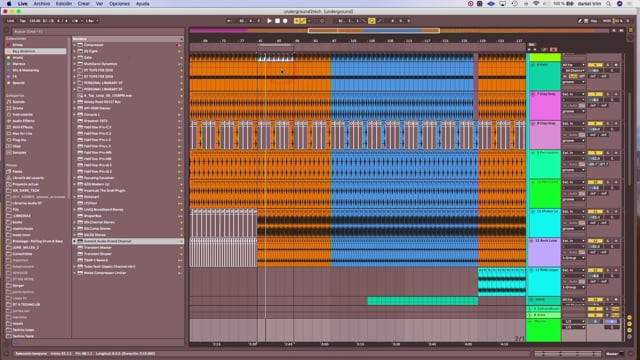
Task: Expand the Multiband Dynamics folder
Action: [75, 64]
